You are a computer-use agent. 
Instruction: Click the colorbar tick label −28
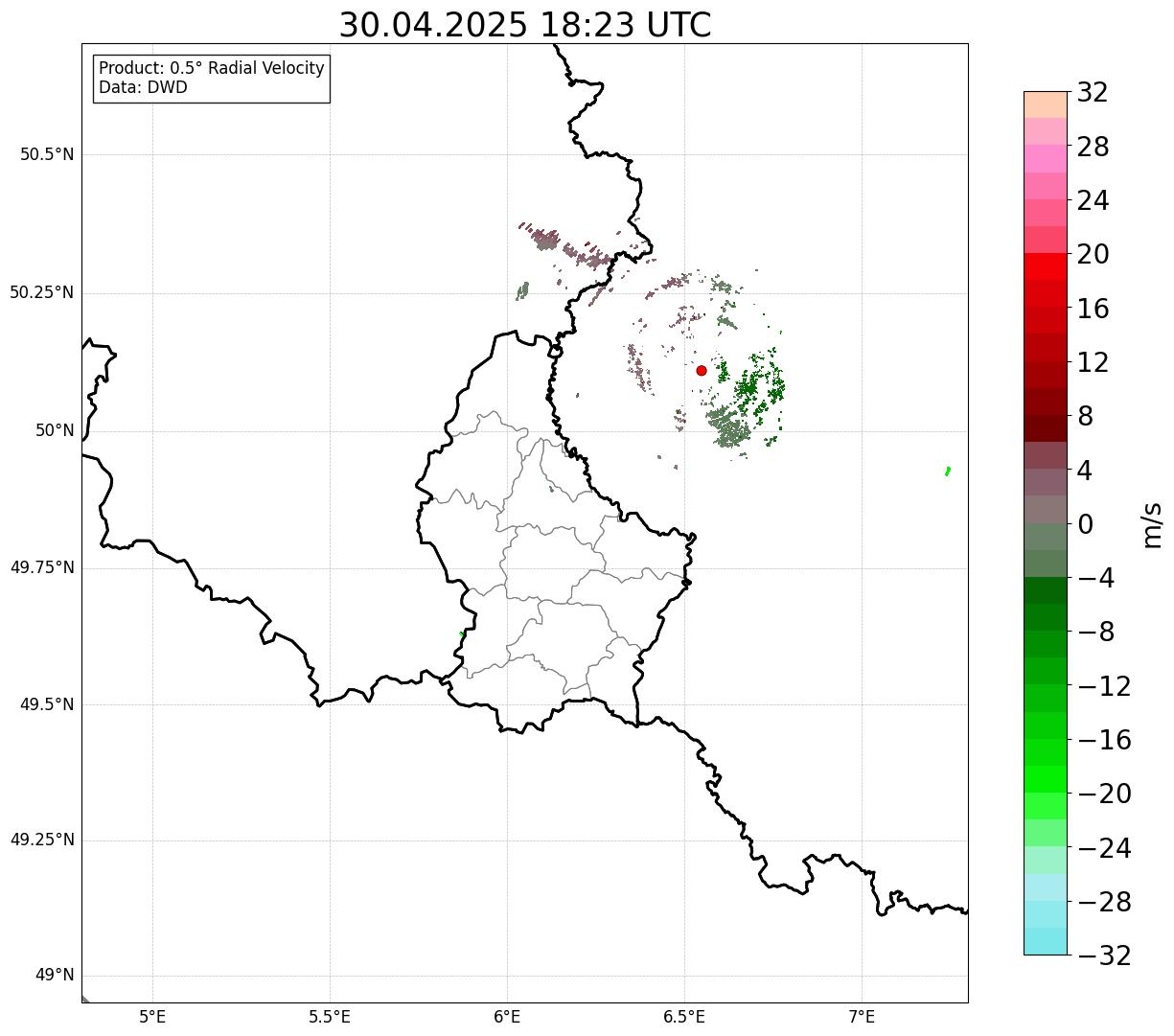click(x=1104, y=902)
